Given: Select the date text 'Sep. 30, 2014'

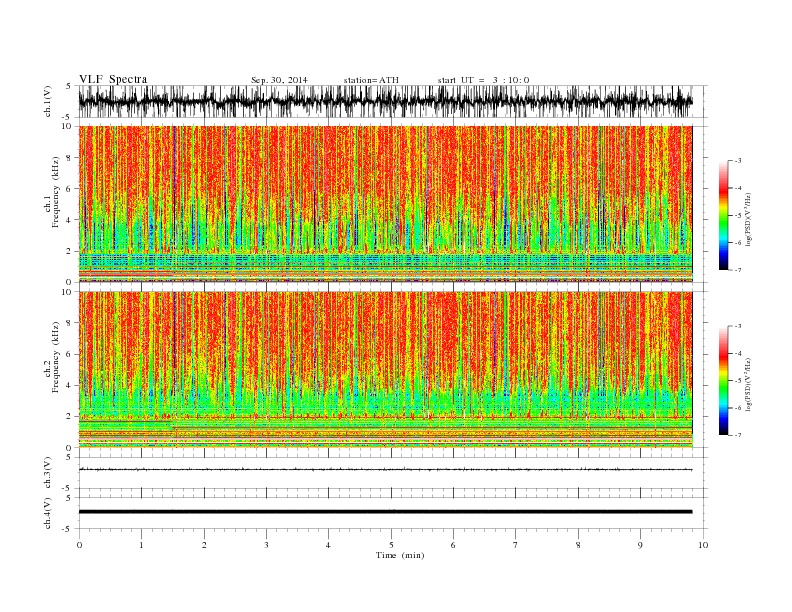Looking at the screenshot, I should (279, 80).
